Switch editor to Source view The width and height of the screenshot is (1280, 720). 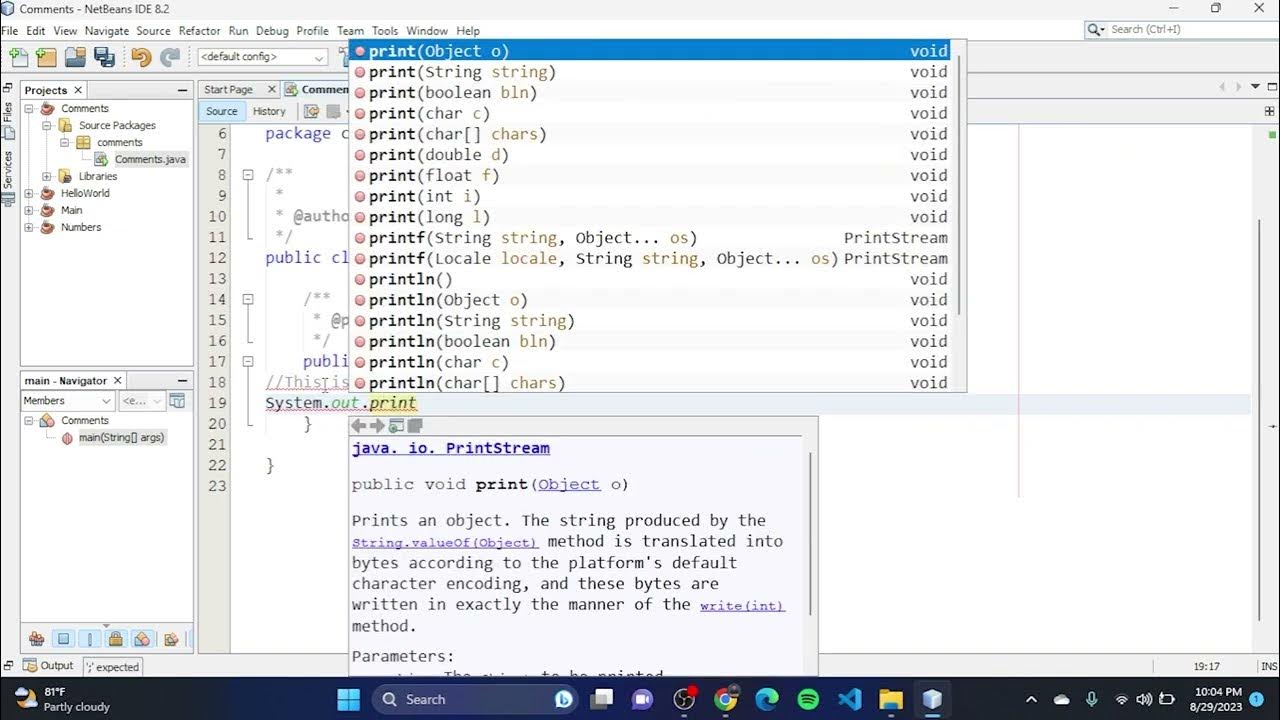point(221,111)
